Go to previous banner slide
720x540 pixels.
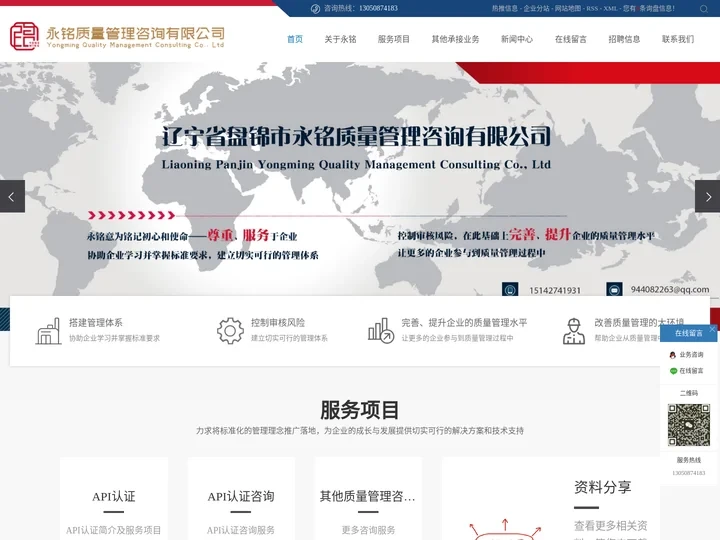[x=12, y=197]
